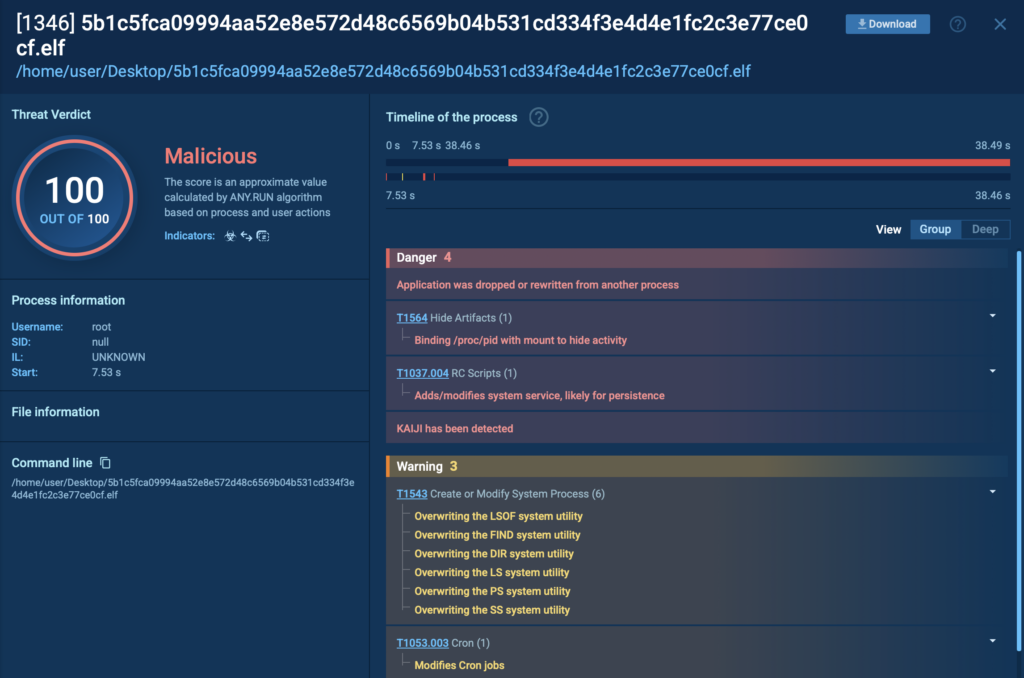Collapse the T1543 Create or Modify System Process section
The height and width of the screenshot is (678, 1024).
pyautogui.click(x=992, y=492)
